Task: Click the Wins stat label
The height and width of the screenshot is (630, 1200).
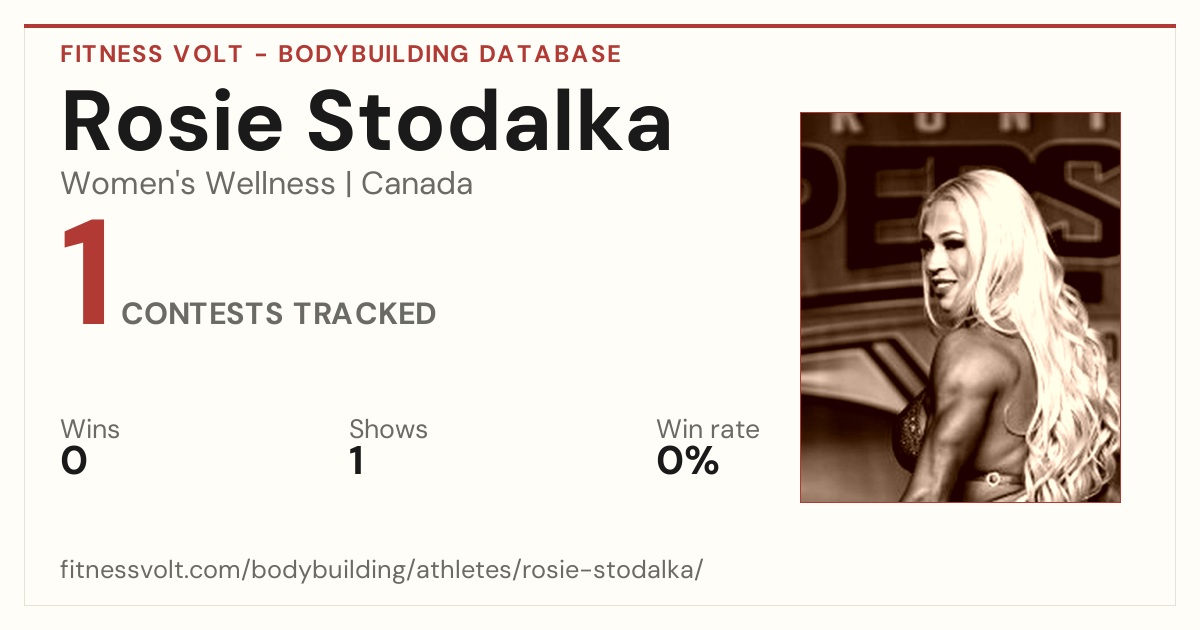Action: coord(90,429)
